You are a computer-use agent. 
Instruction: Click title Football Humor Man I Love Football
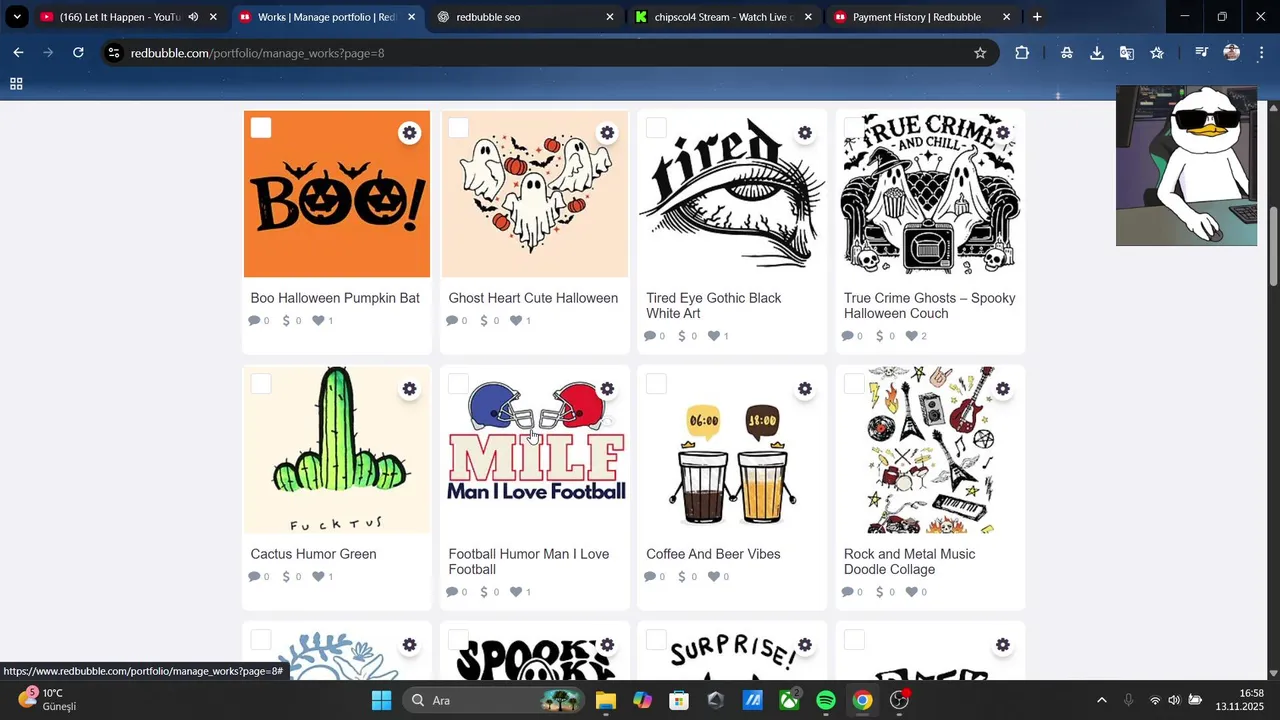[x=529, y=562]
